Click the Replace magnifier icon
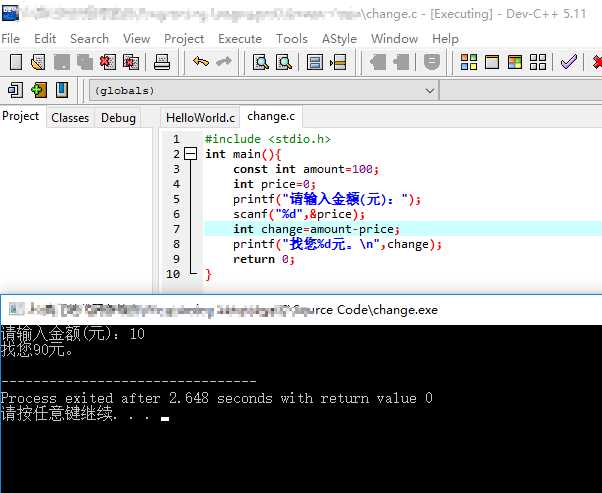The height and width of the screenshot is (493, 602). 284,62
